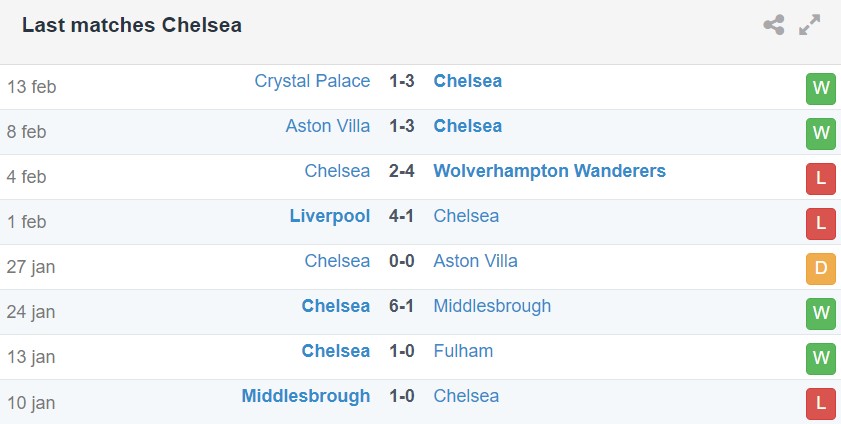Open the 0-0 match result
Image resolution: width=841 pixels, height=424 pixels.
(402, 261)
